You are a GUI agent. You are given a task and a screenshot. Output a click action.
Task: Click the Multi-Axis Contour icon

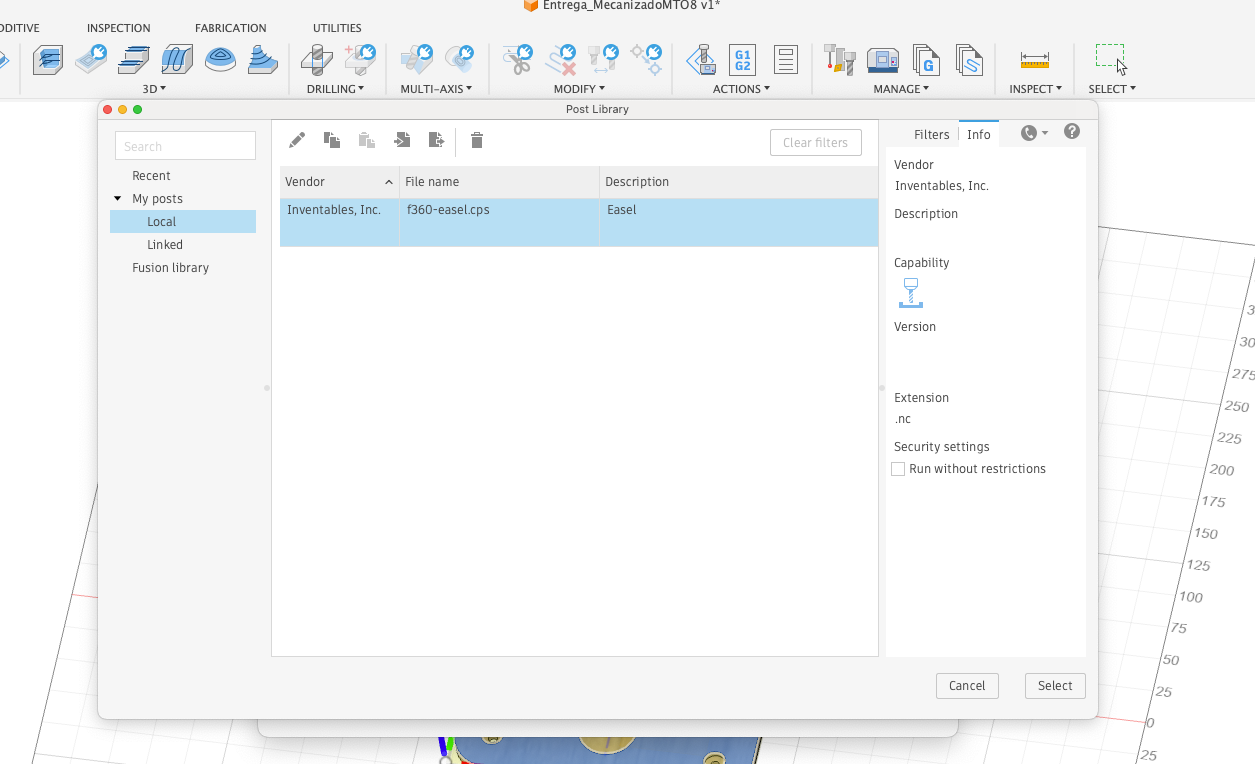[x=460, y=59]
